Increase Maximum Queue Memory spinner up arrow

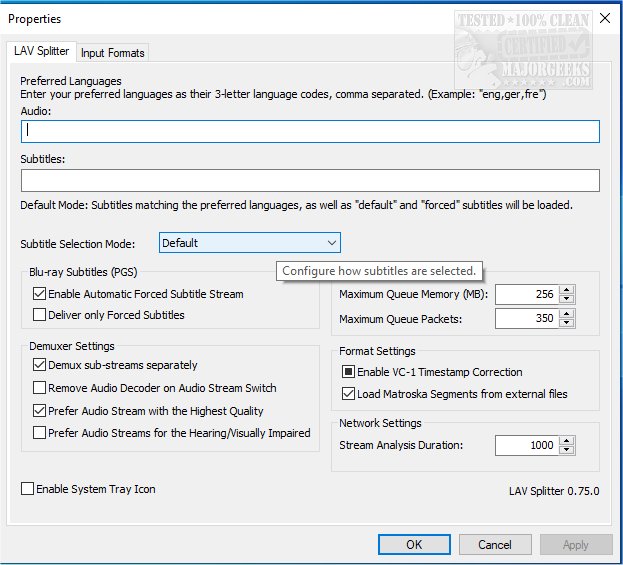coord(567,290)
